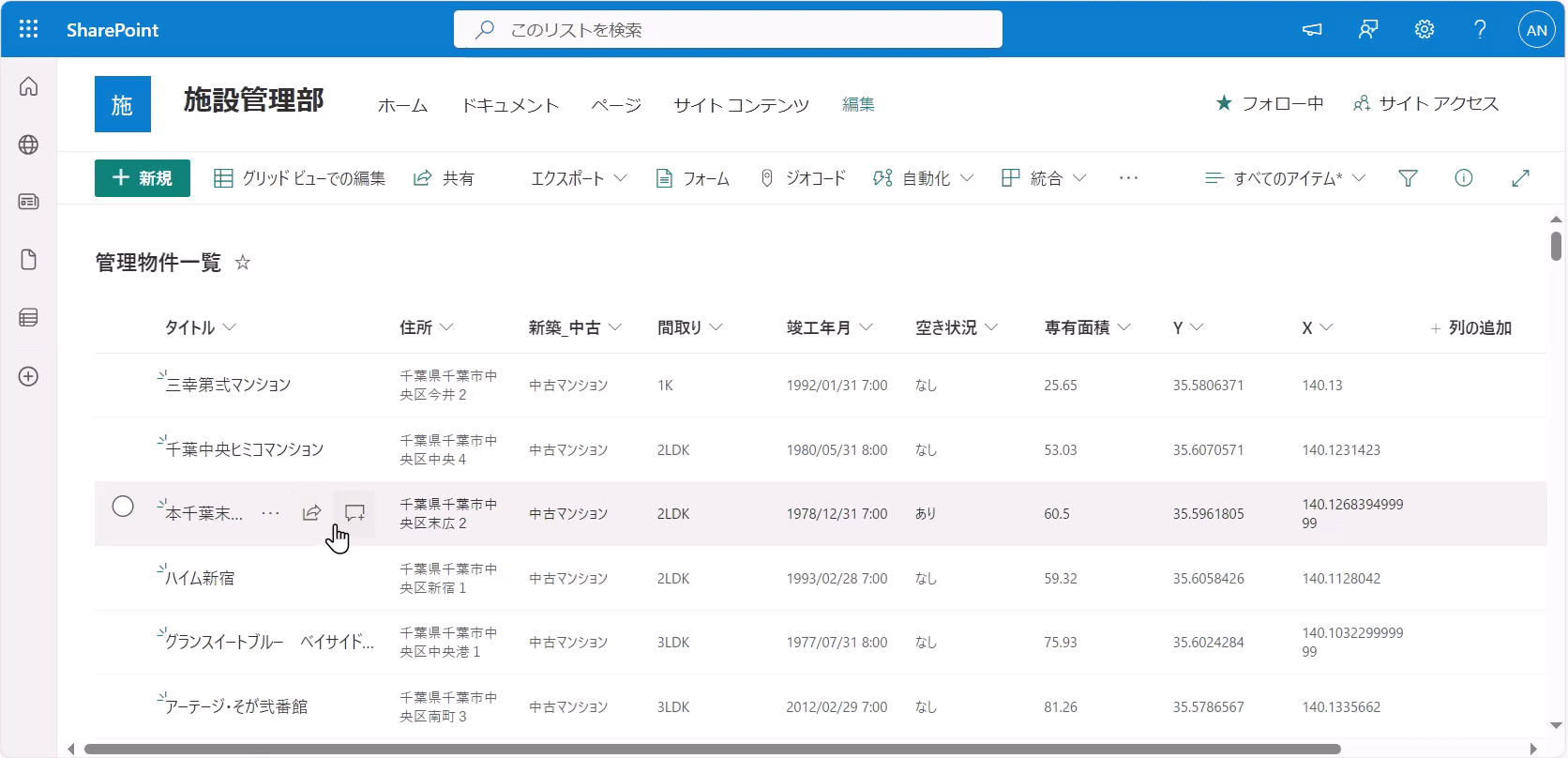The image size is (1568, 758).
Task: Go to the ドキュメント navigation tab
Action: click(509, 105)
